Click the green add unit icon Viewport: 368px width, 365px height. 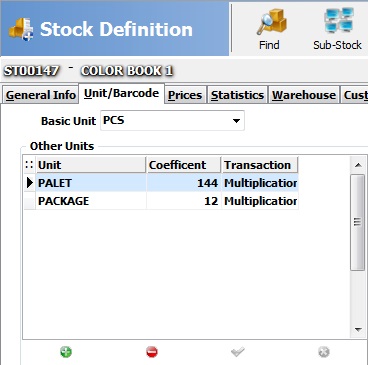click(66, 352)
